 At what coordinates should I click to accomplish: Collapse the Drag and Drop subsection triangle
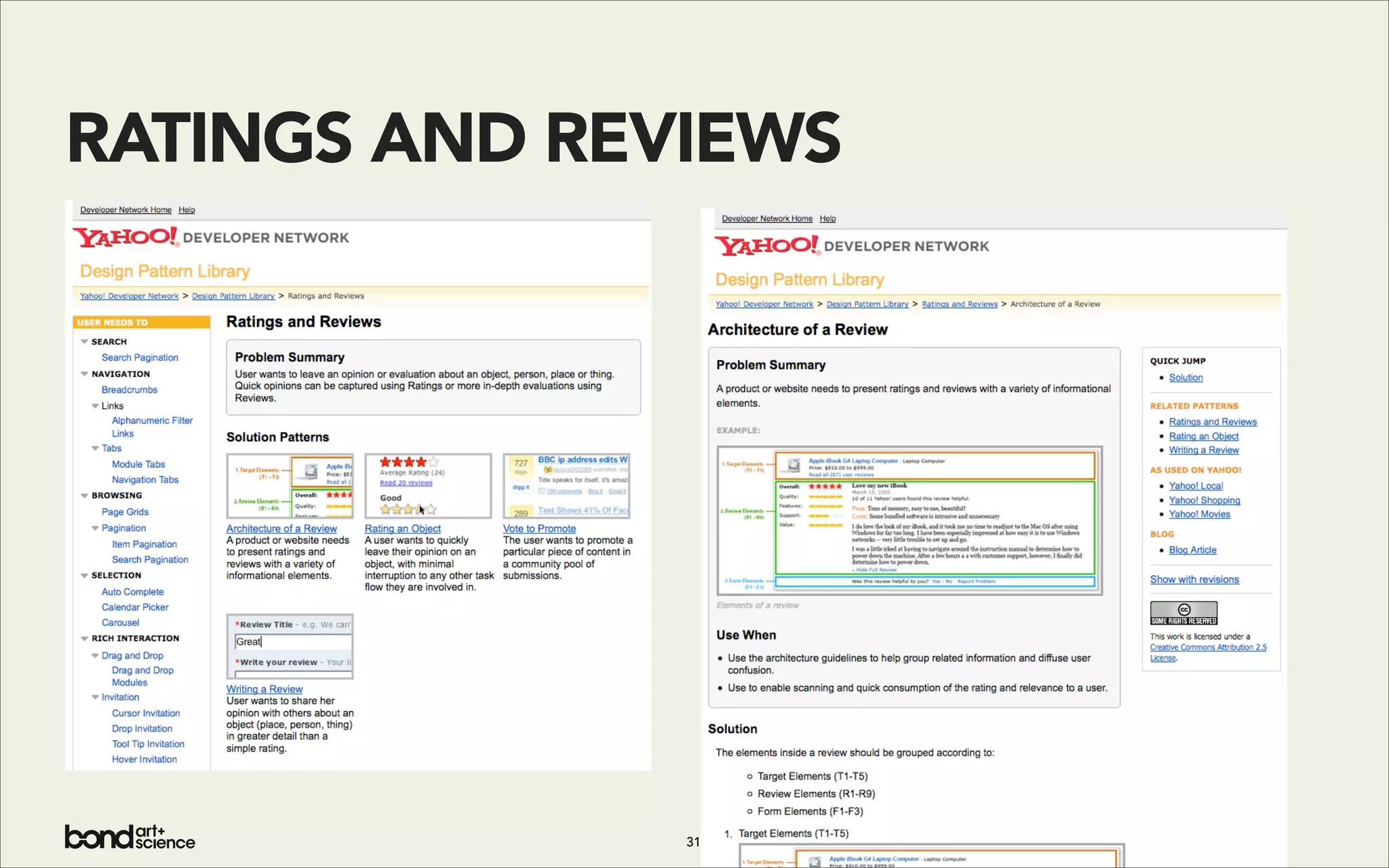pos(95,656)
